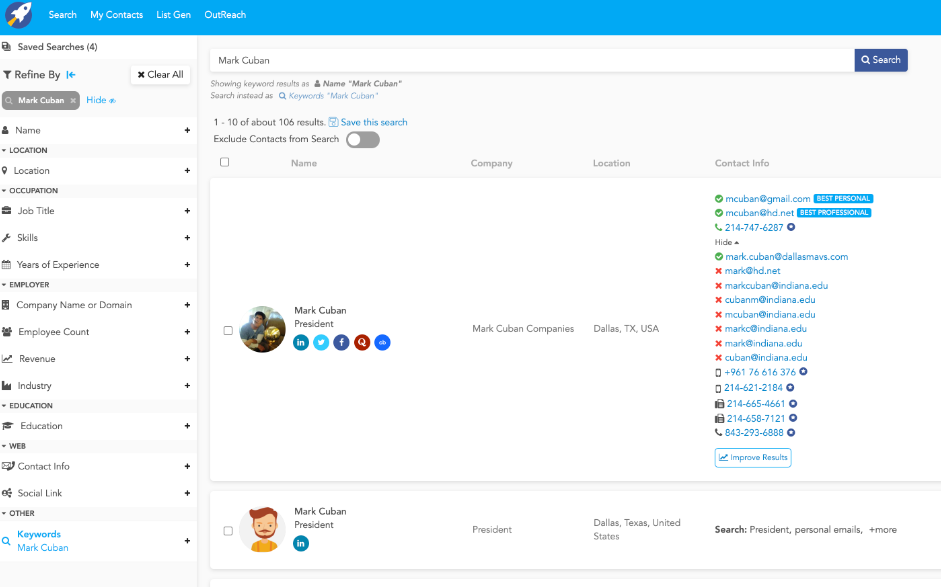Select the Mark Cuban Companies row checkbox
941x587 pixels.
228,330
